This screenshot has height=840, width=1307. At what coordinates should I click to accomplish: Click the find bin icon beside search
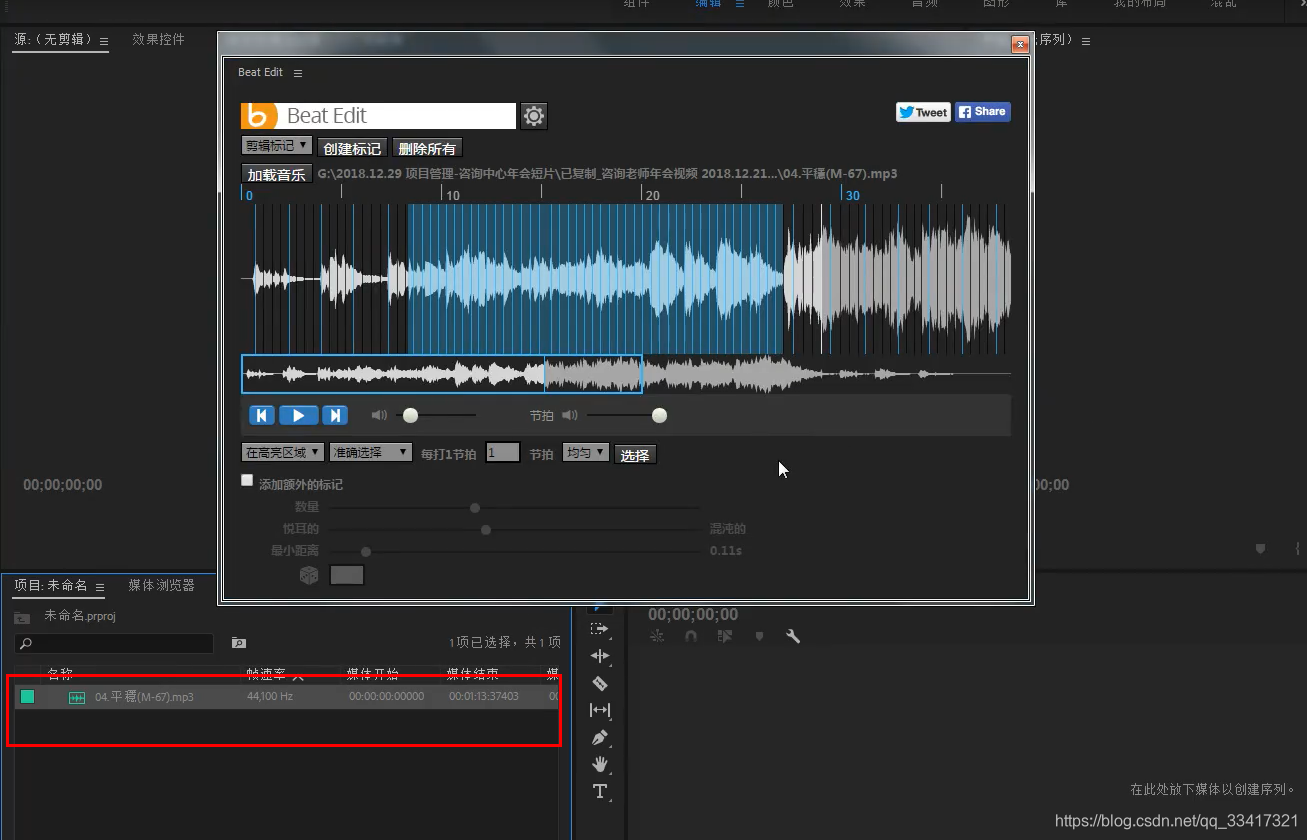(239, 643)
